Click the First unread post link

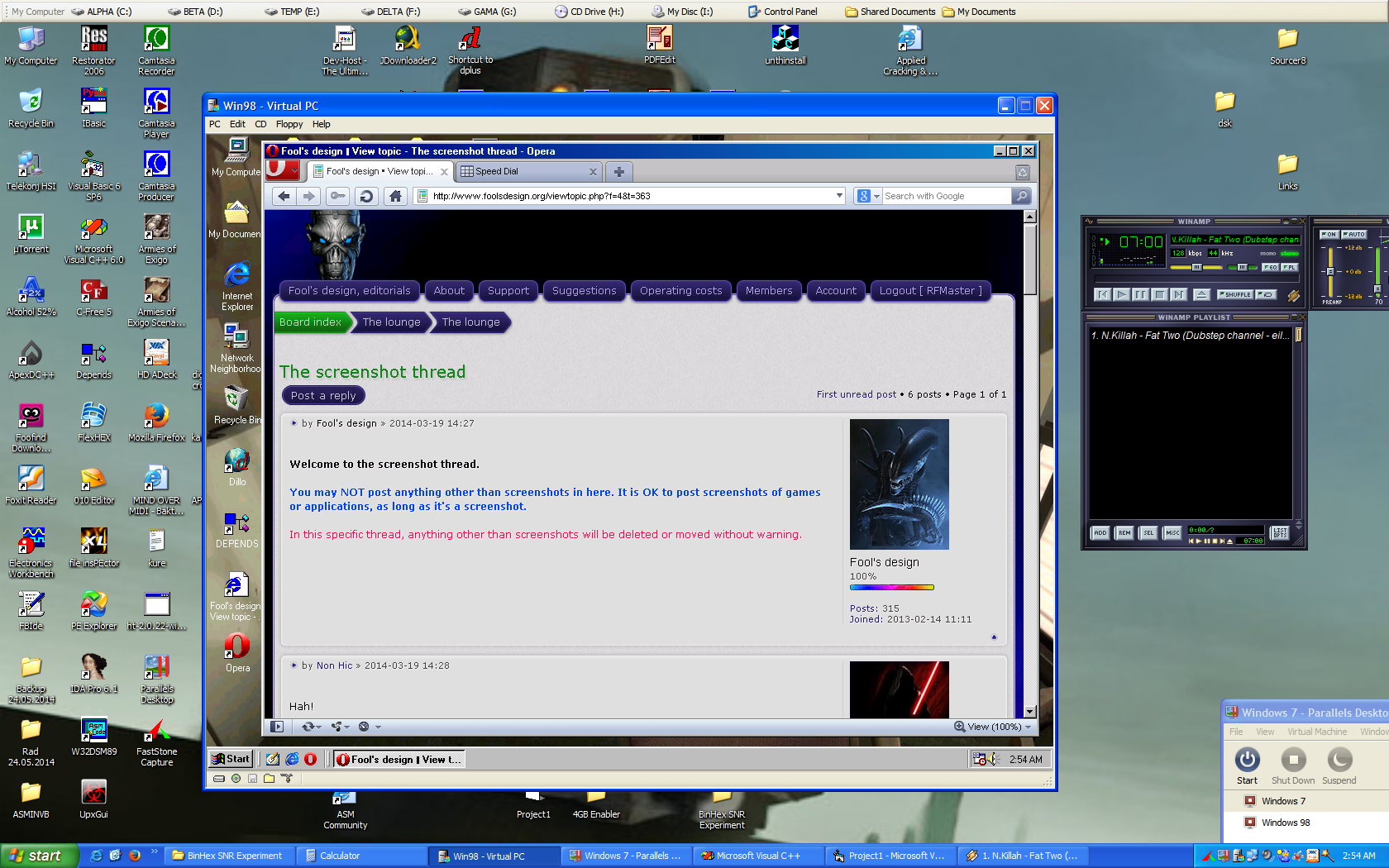856,394
